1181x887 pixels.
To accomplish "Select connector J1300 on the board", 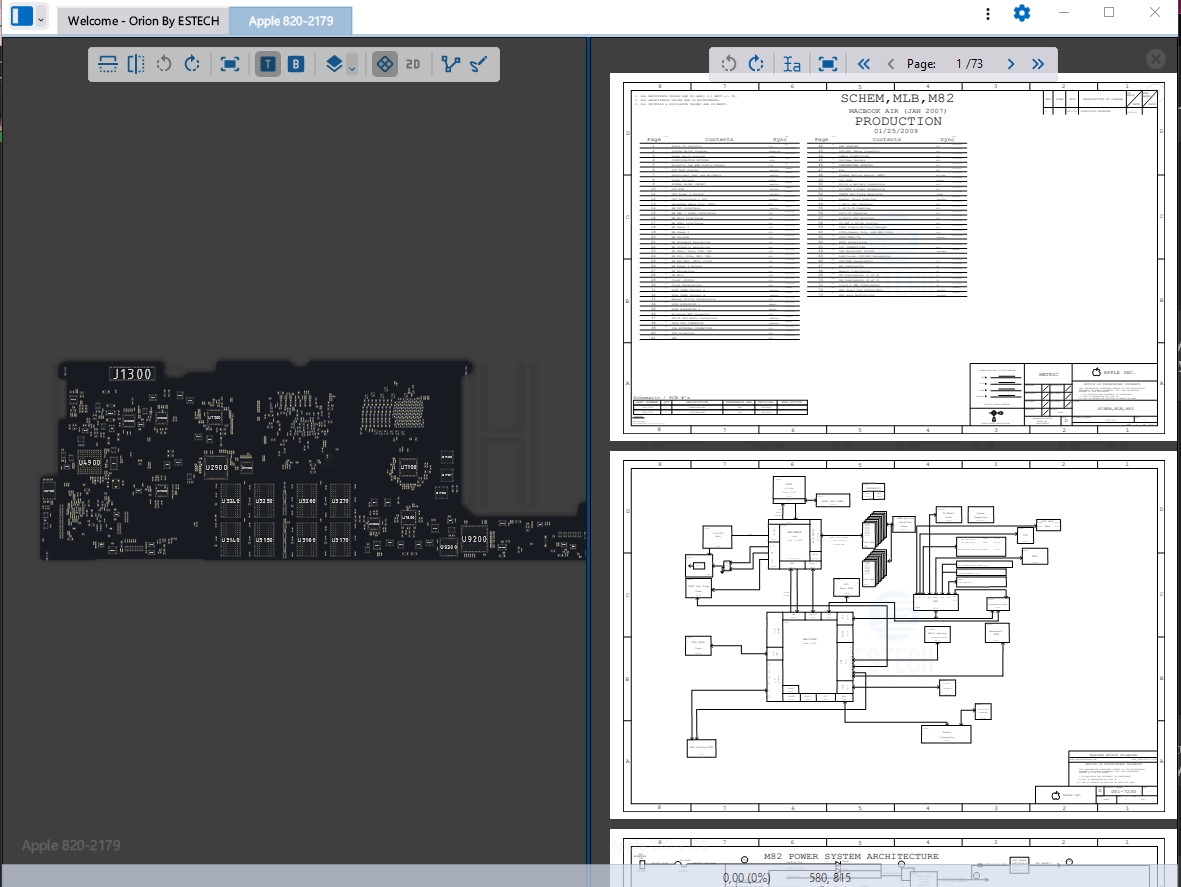I will click(x=132, y=373).
